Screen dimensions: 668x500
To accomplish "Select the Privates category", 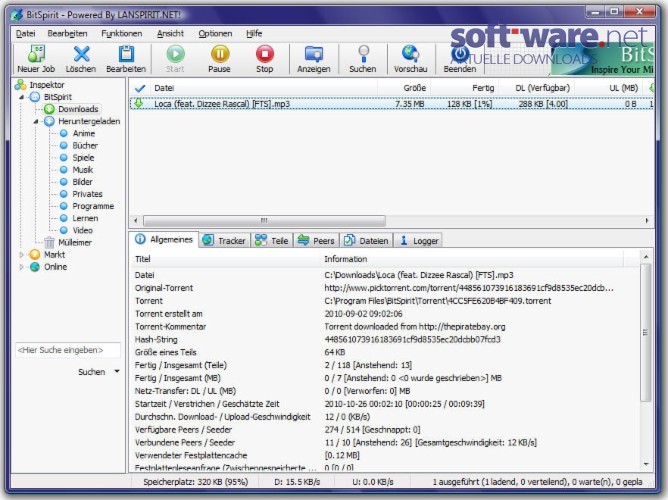I will click(x=87, y=194).
